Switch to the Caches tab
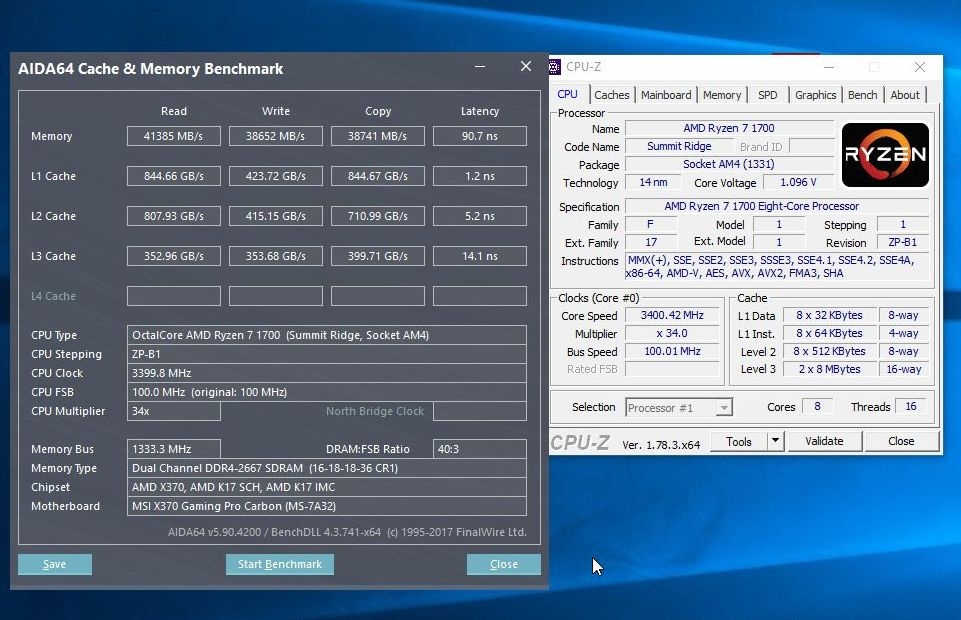The width and height of the screenshot is (961, 620). [611, 95]
